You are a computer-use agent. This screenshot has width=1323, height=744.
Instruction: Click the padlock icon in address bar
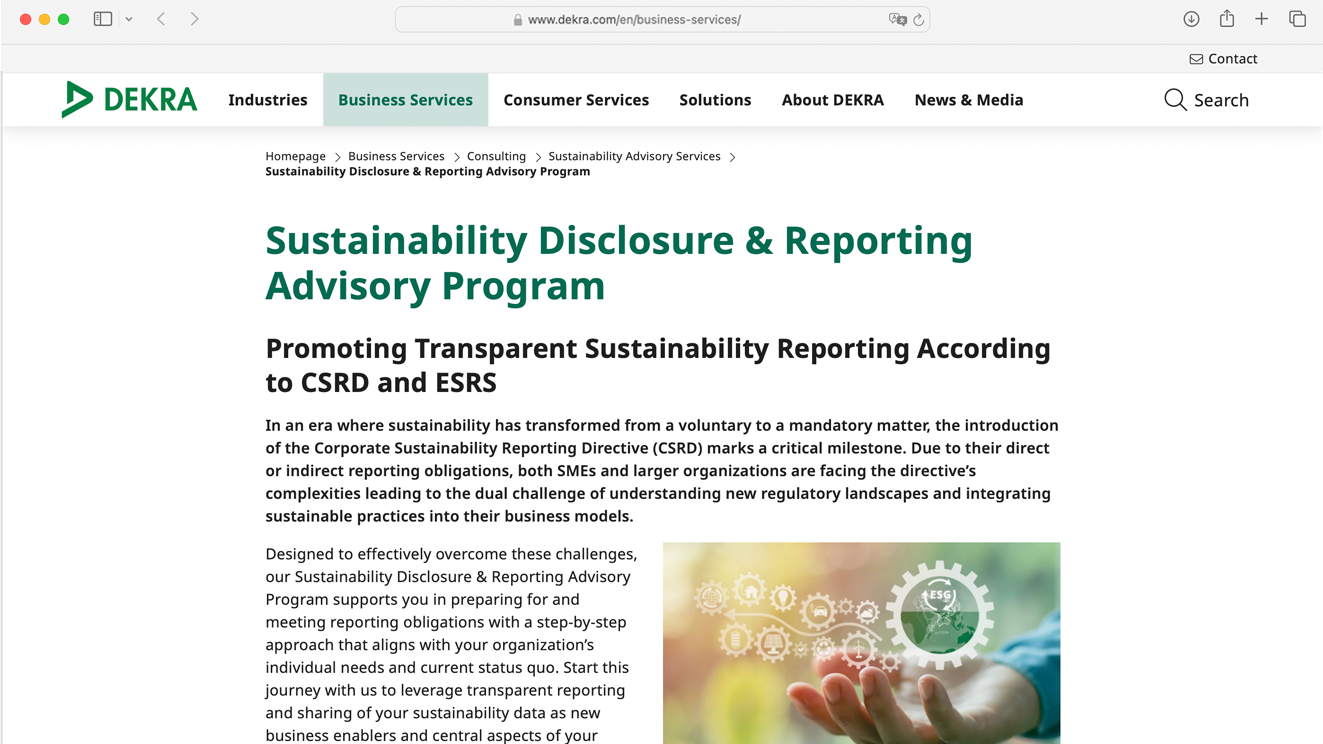[518, 20]
